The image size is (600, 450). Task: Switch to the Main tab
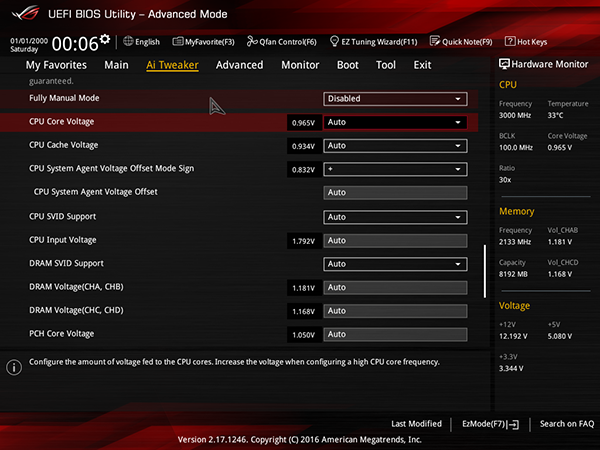click(116, 65)
